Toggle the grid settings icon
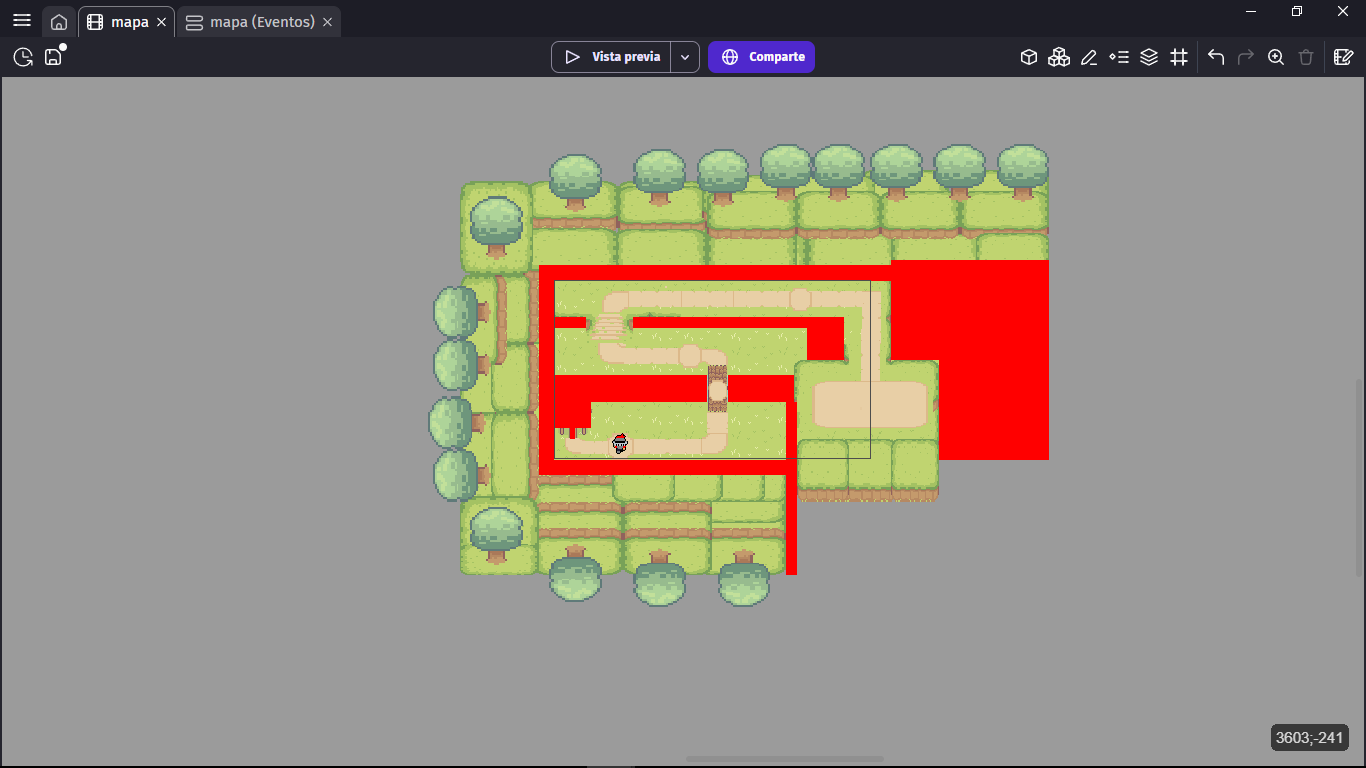 tap(1179, 57)
